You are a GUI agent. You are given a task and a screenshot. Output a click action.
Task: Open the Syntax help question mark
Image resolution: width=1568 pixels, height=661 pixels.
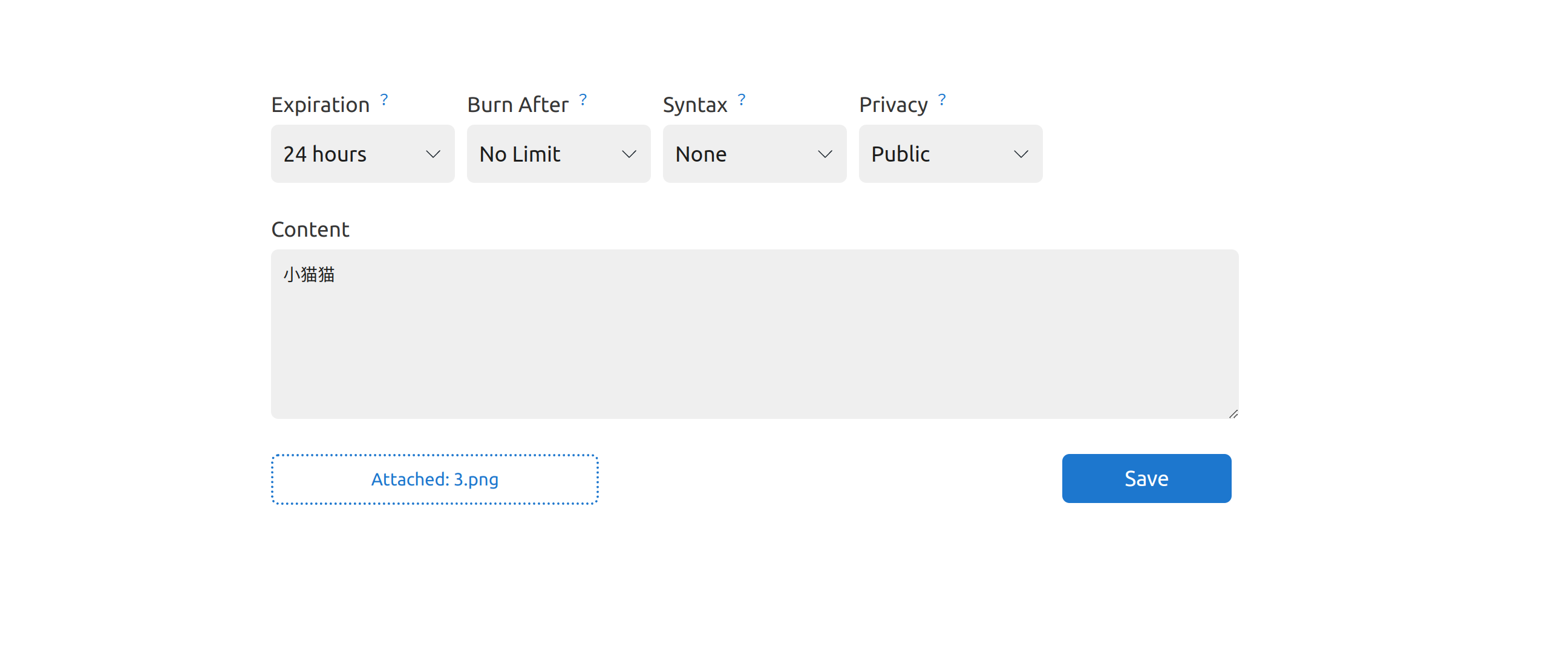pyautogui.click(x=742, y=99)
